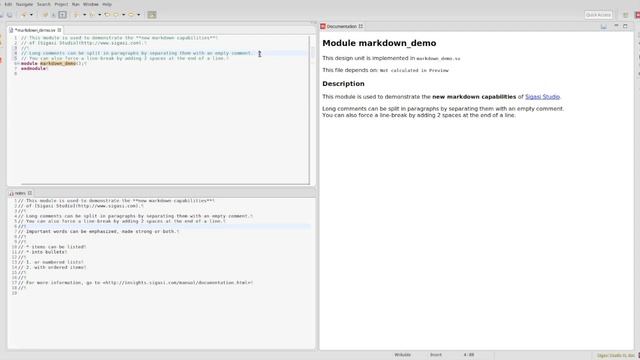Open the Window menu
The image size is (640, 360).
point(91,4)
